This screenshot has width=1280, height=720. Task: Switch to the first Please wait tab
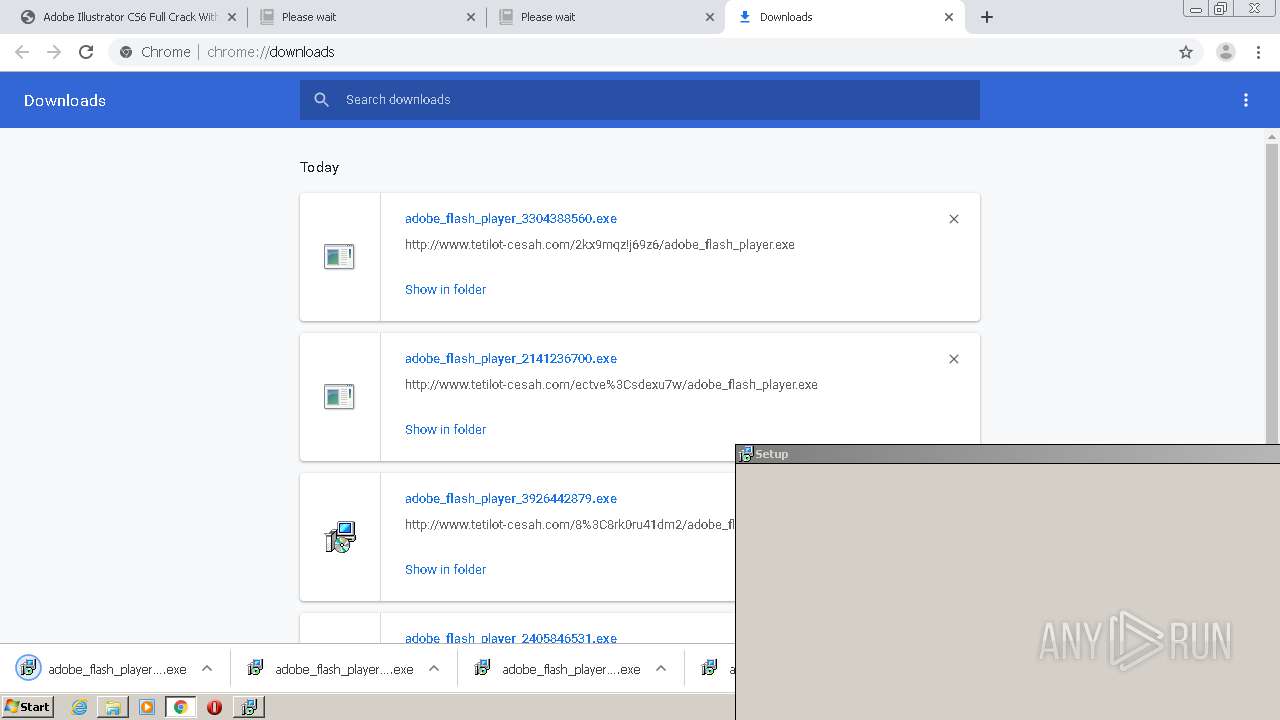(366, 17)
